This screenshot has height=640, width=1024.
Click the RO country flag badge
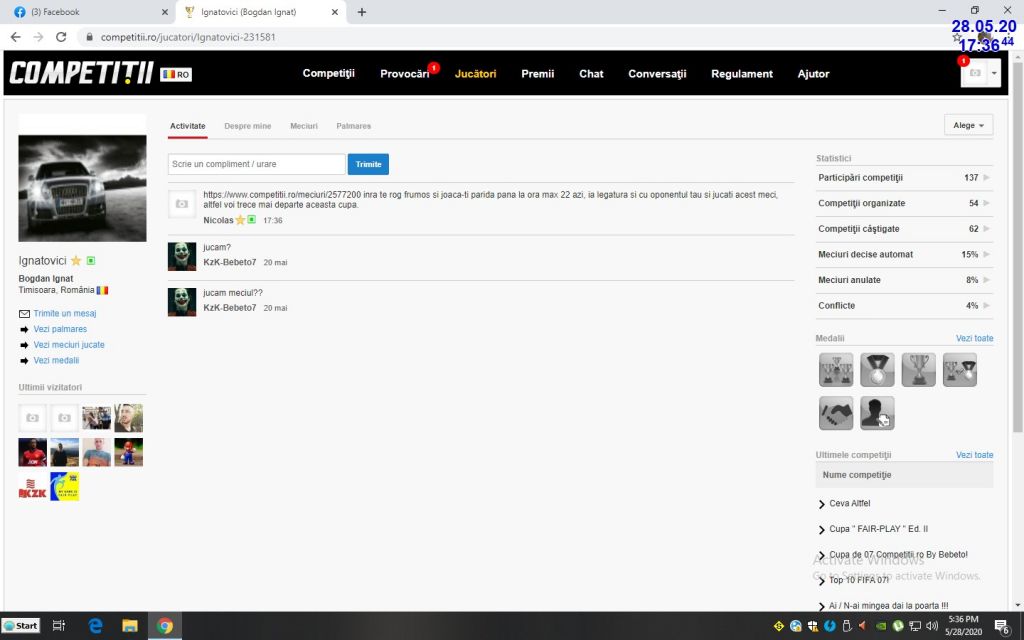pos(176,75)
